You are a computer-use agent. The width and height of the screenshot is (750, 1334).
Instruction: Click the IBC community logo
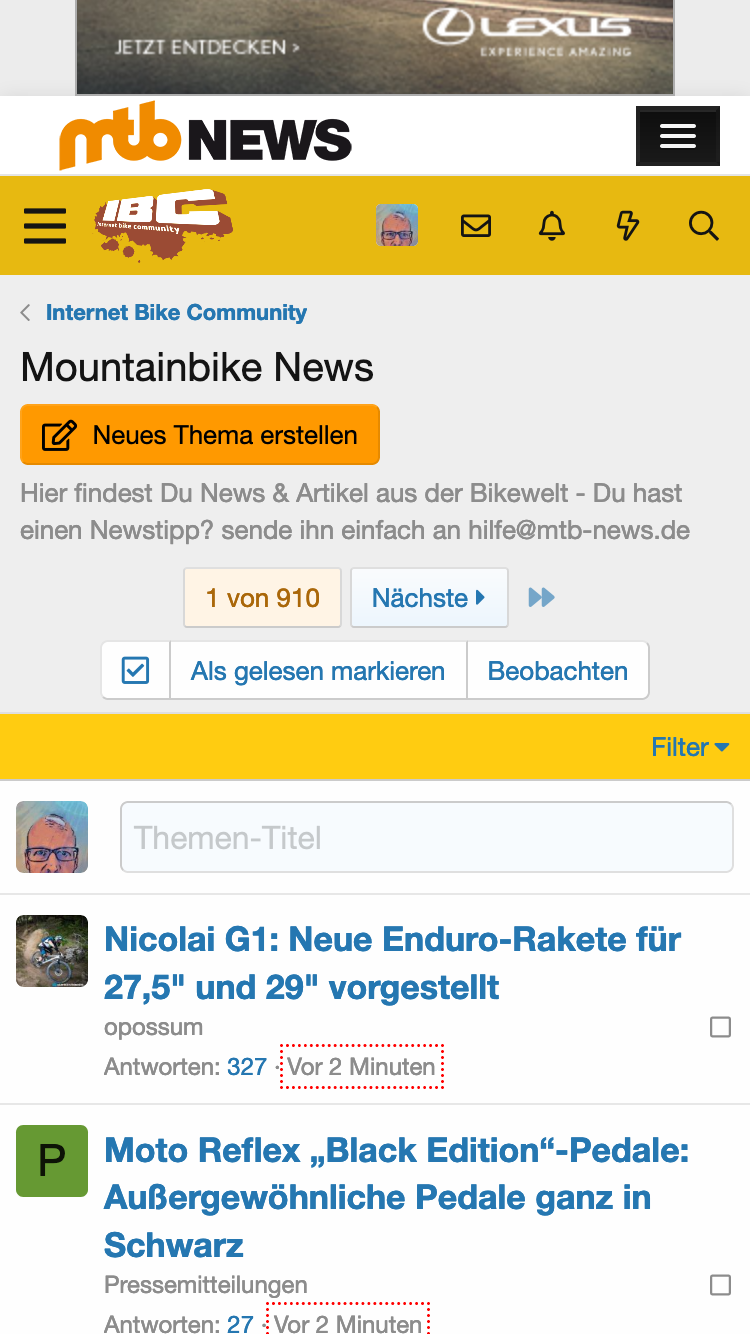pos(163,225)
